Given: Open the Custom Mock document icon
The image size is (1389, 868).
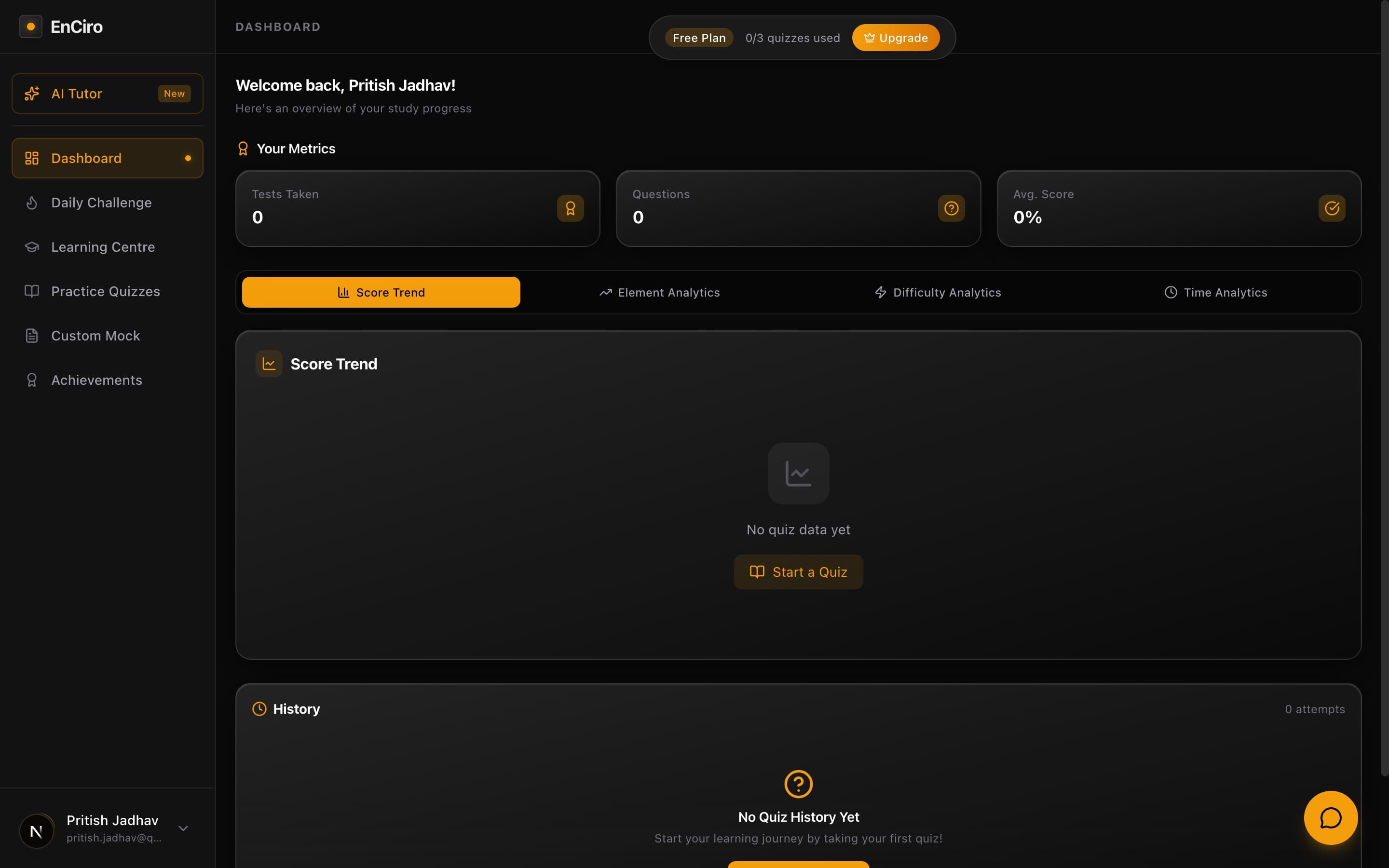Looking at the screenshot, I should coord(31,335).
